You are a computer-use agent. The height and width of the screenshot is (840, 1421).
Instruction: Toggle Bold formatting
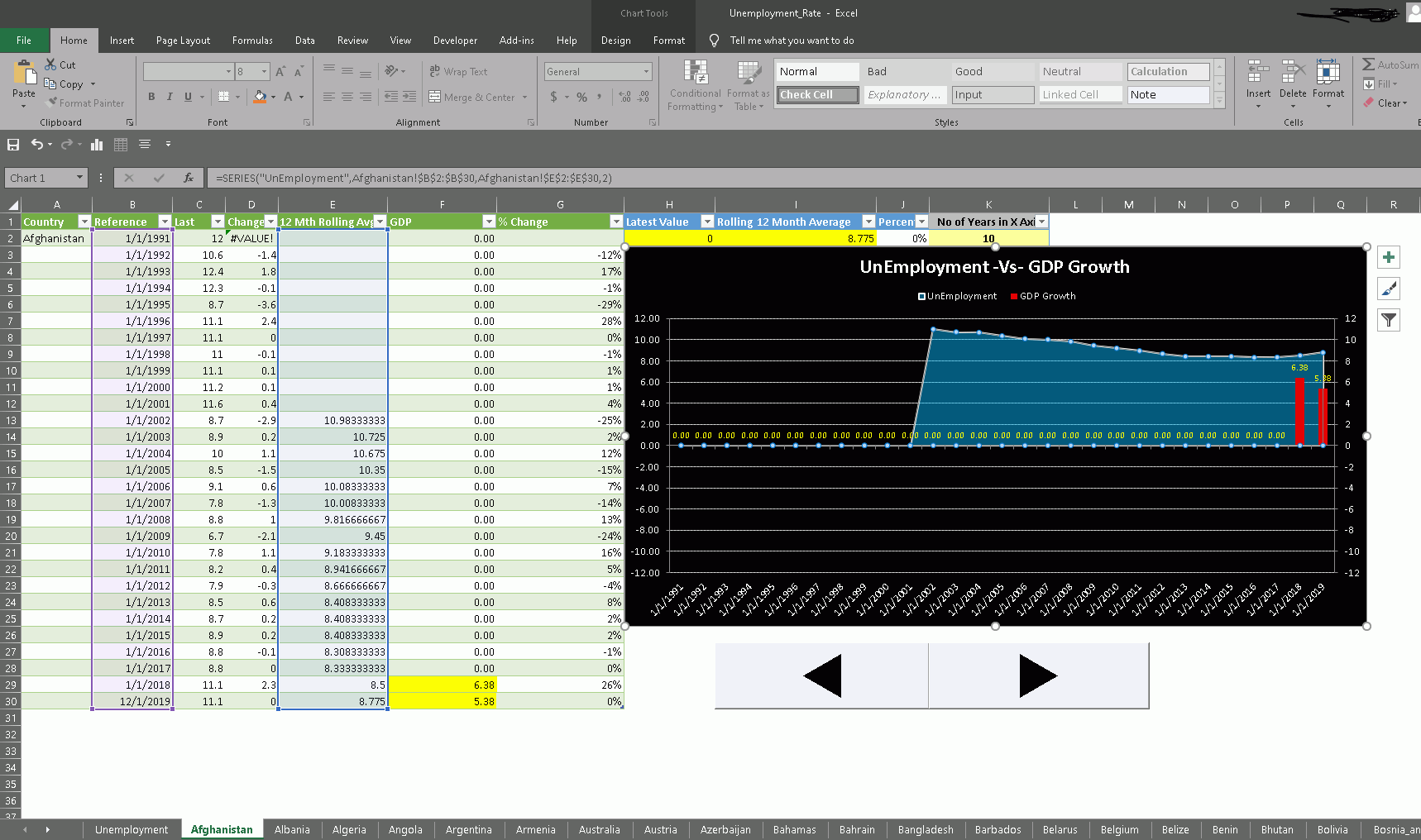(151, 97)
